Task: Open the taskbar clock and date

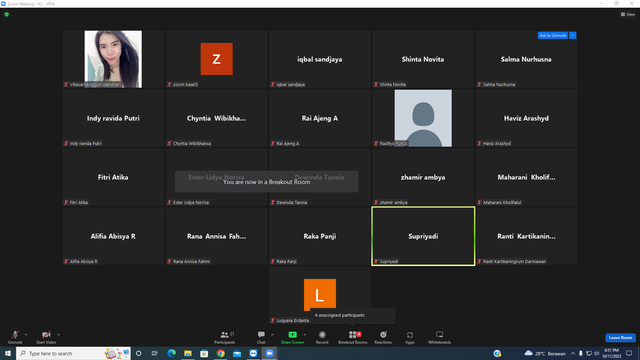Action: (x=611, y=353)
